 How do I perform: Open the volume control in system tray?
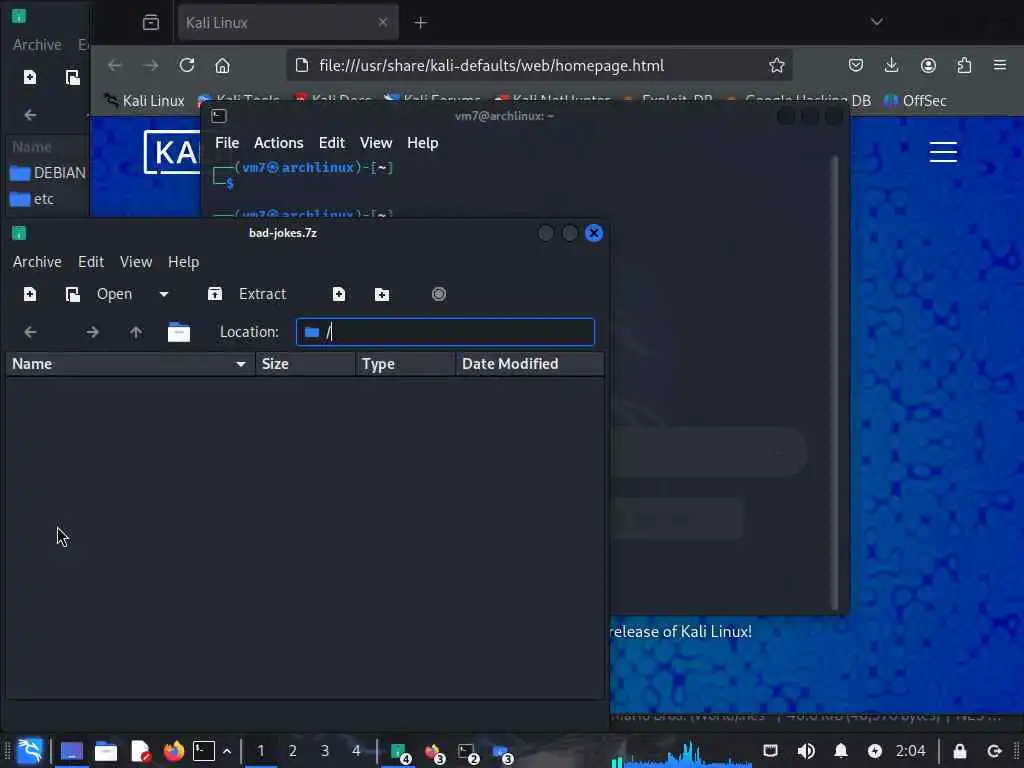[x=806, y=752]
